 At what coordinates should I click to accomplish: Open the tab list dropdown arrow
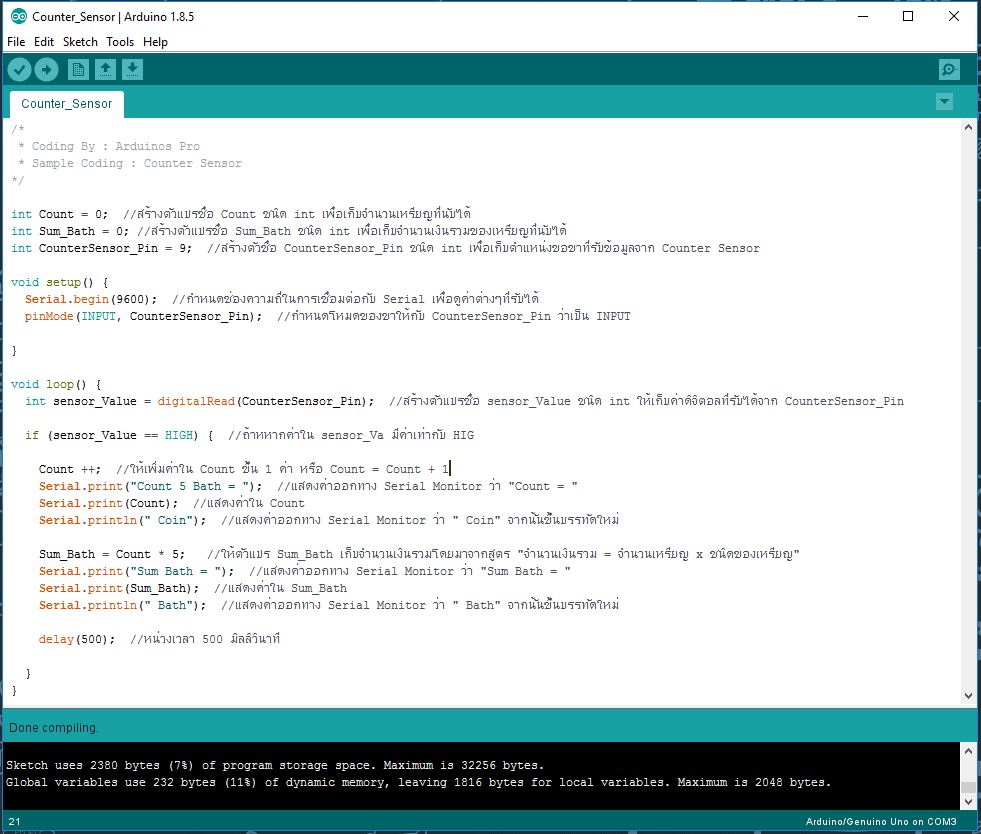coord(944,101)
